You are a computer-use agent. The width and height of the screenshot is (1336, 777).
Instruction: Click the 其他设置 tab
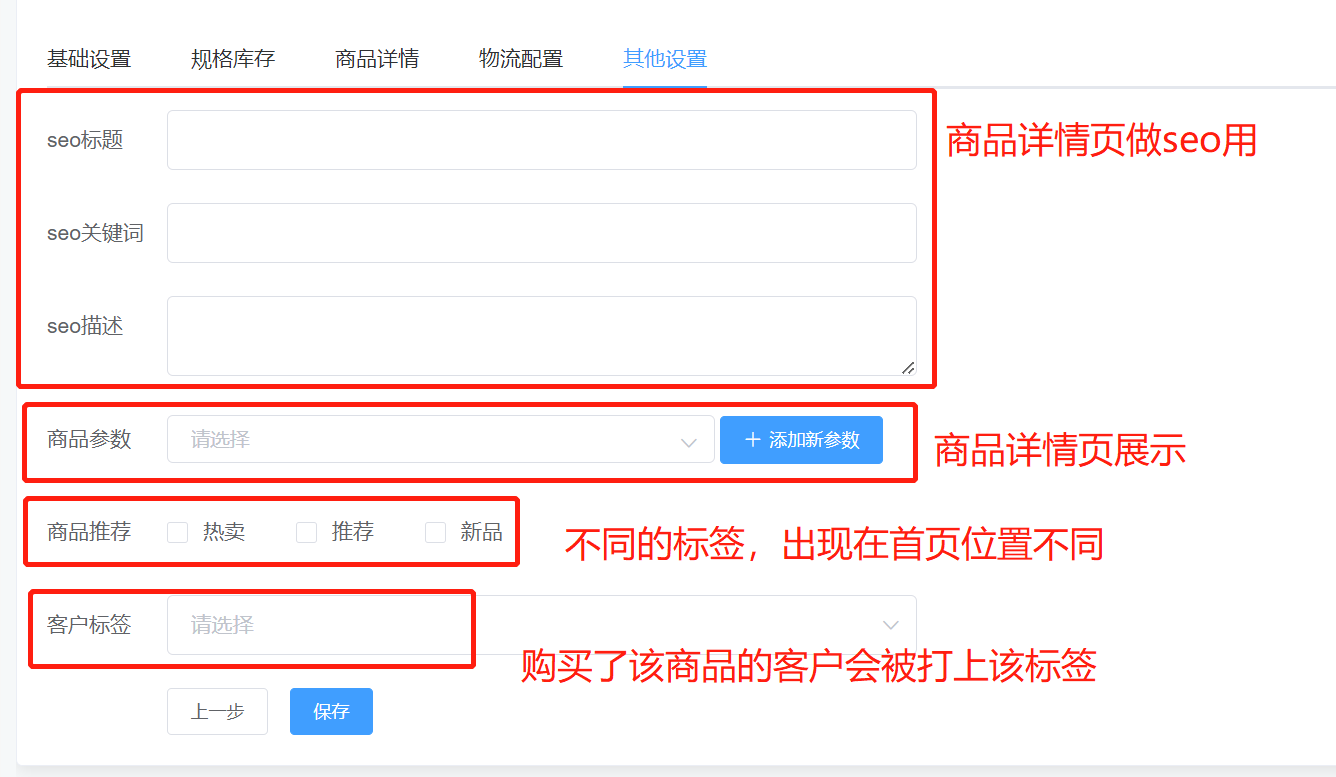664,59
